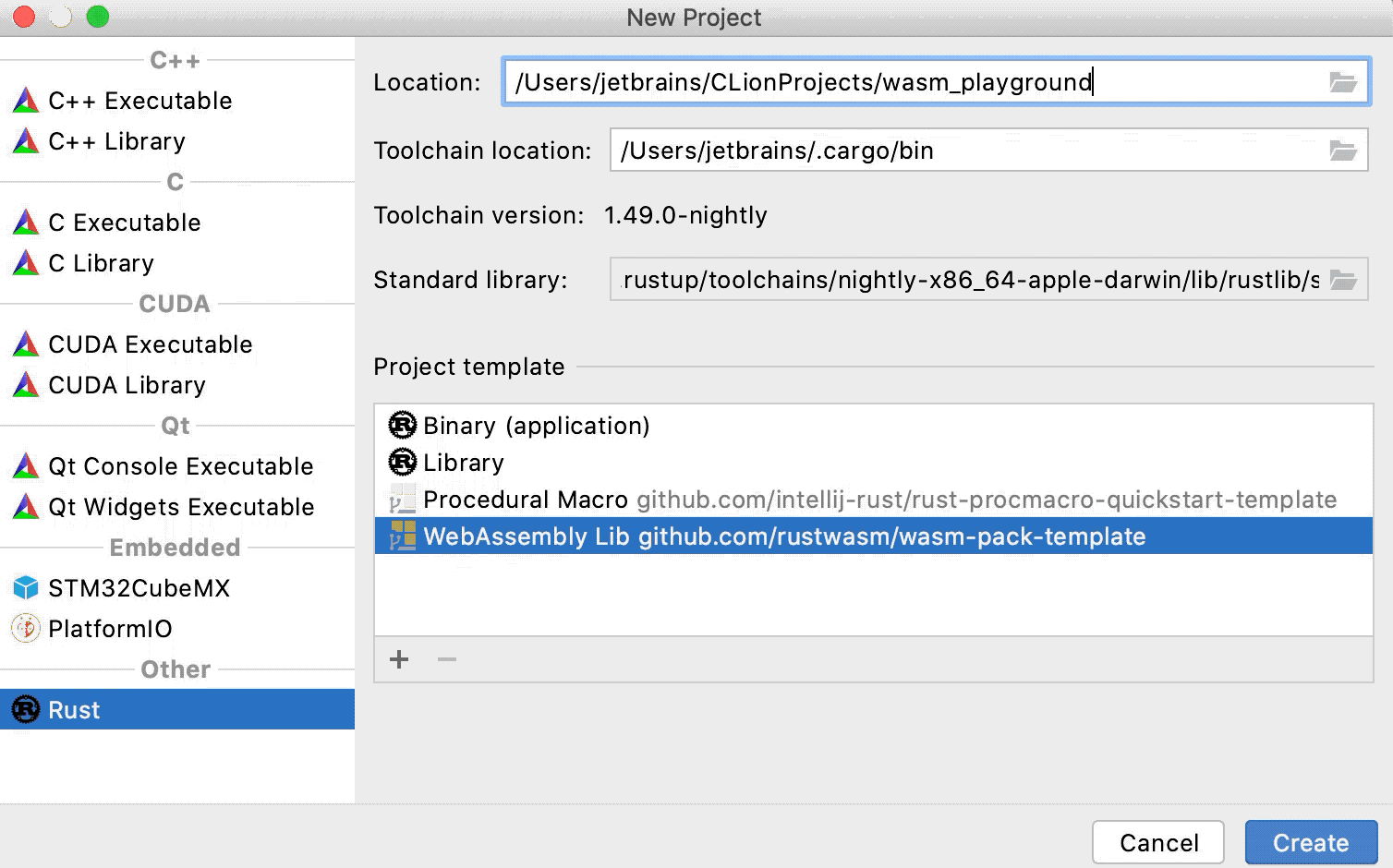The width and height of the screenshot is (1393, 868).
Task: Click the C Executable triangle icon
Action: pyautogui.click(x=26, y=223)
